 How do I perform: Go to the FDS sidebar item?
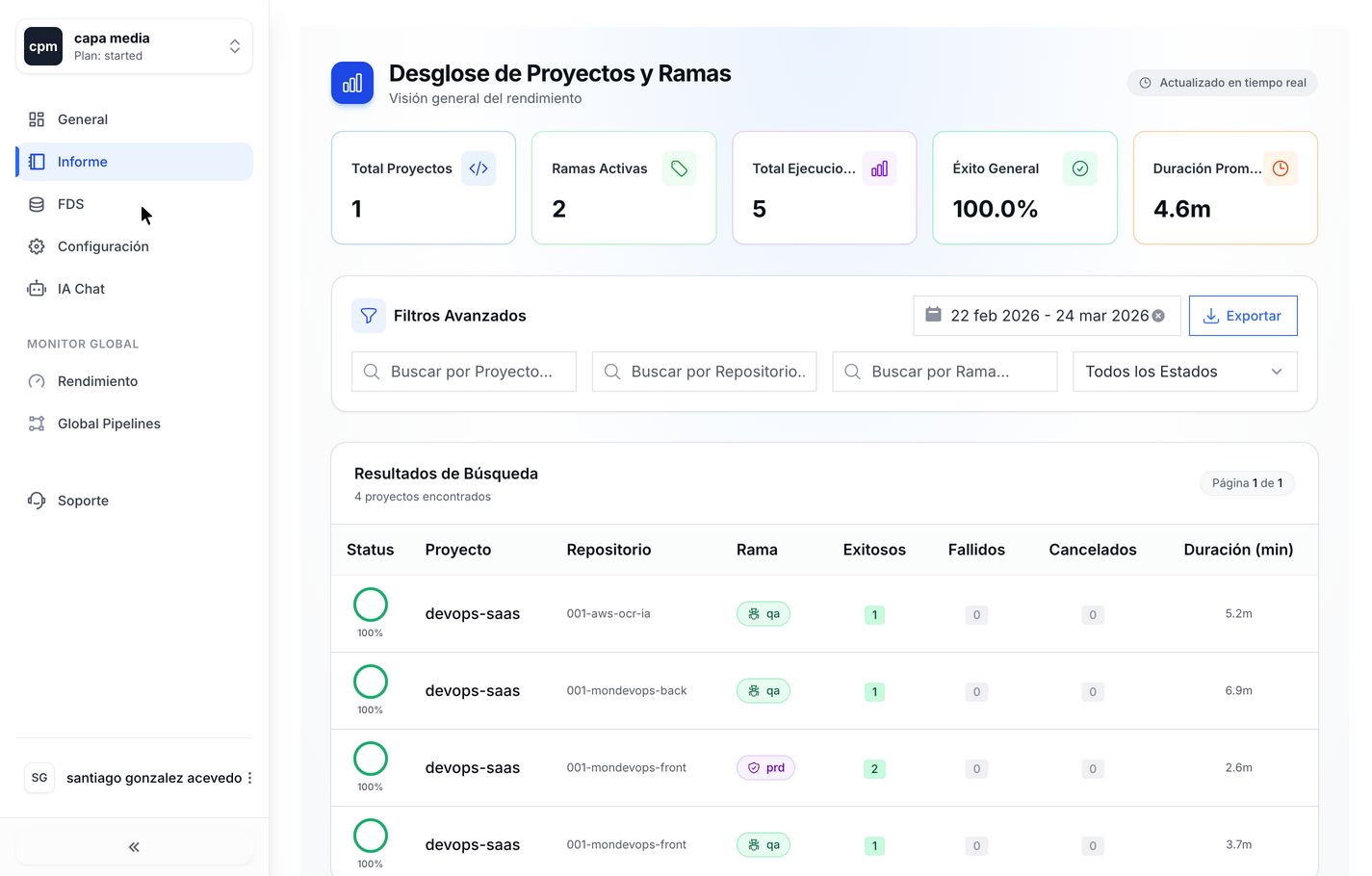[71, 204]
